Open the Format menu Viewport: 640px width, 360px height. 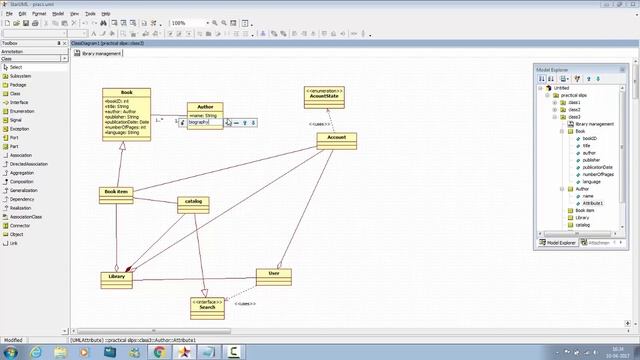coord(39,13)
